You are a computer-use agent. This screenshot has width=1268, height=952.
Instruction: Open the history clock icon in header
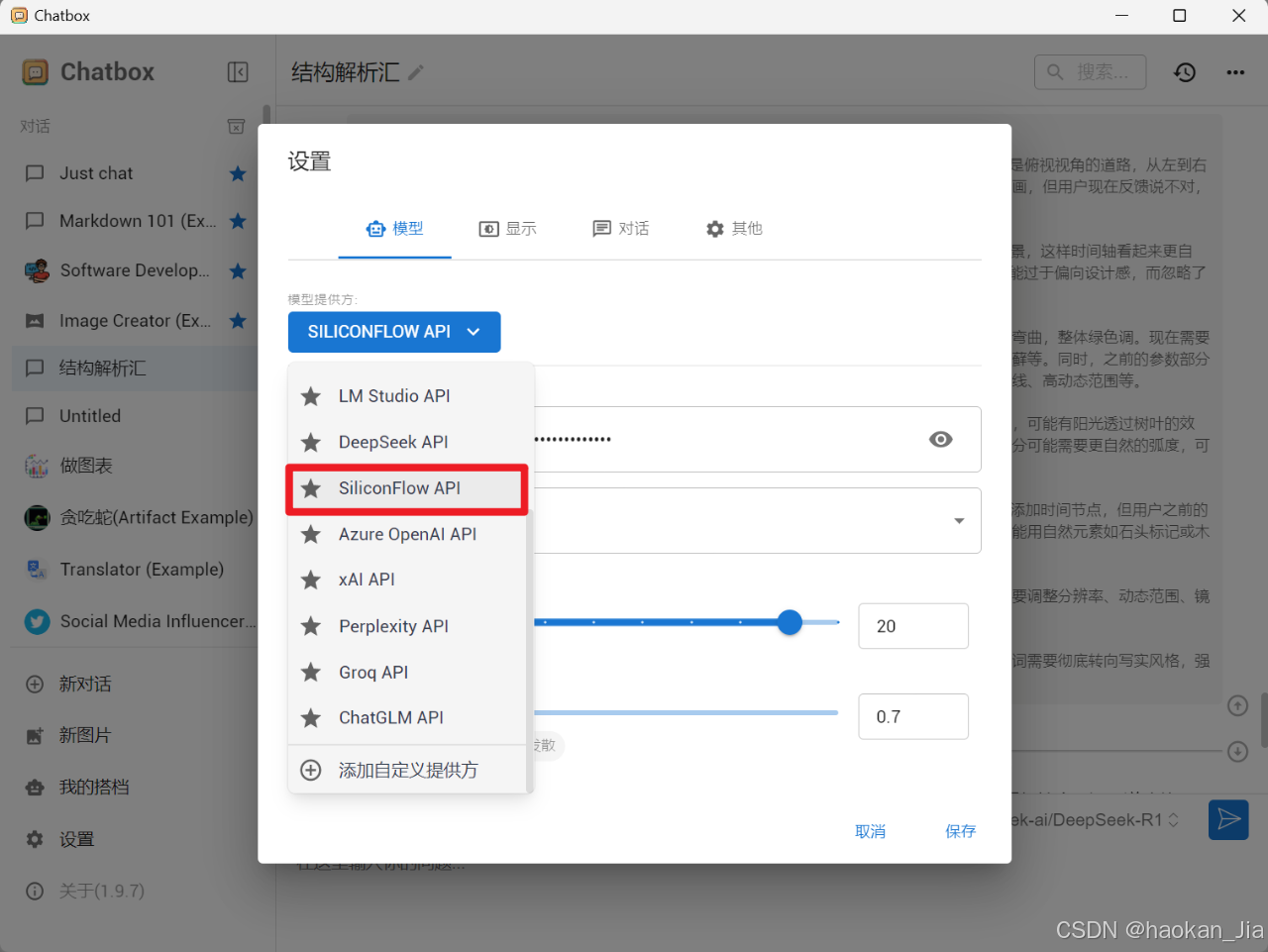[1185, 72]
